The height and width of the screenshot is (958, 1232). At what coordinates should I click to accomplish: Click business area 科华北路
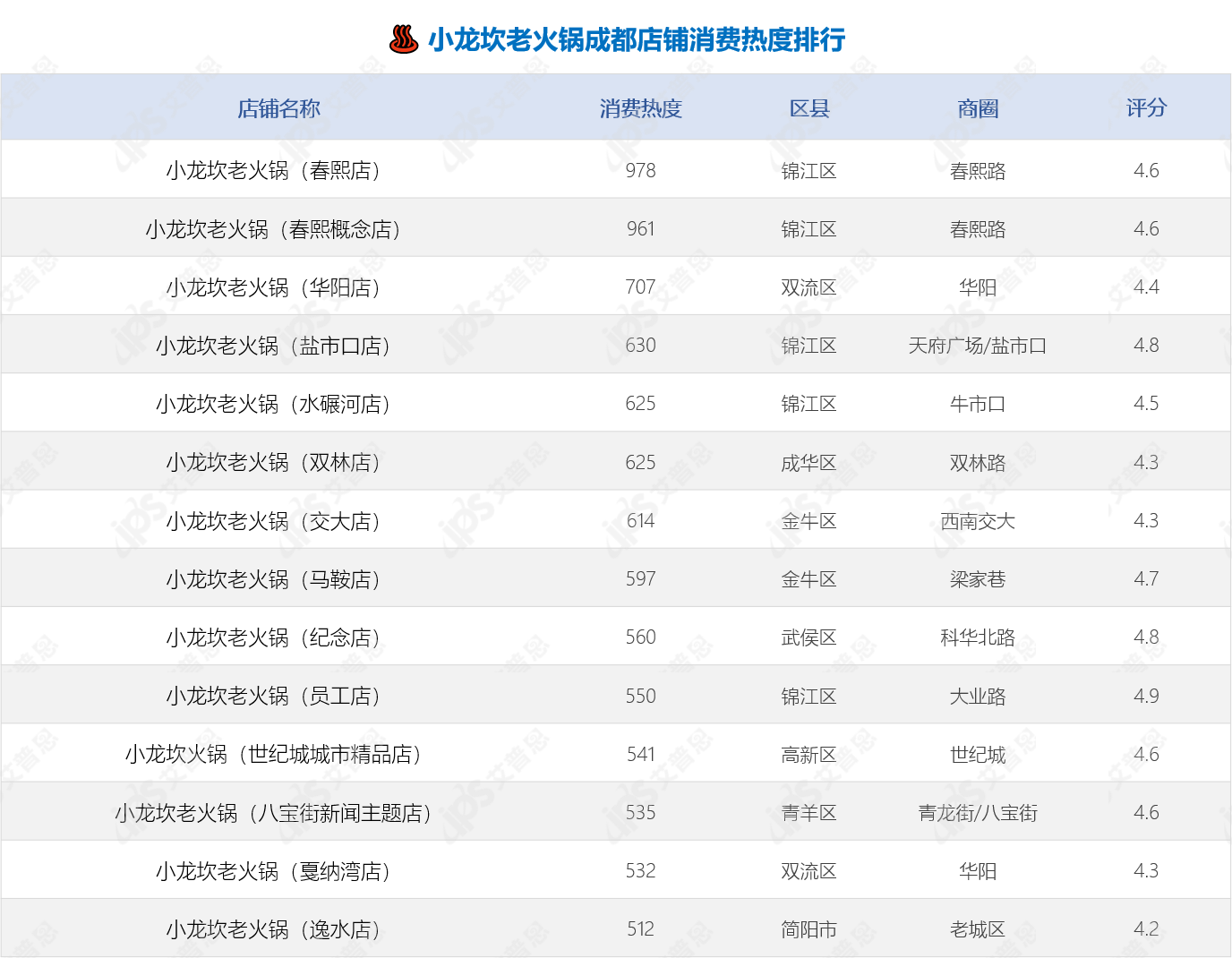(978, 637)
